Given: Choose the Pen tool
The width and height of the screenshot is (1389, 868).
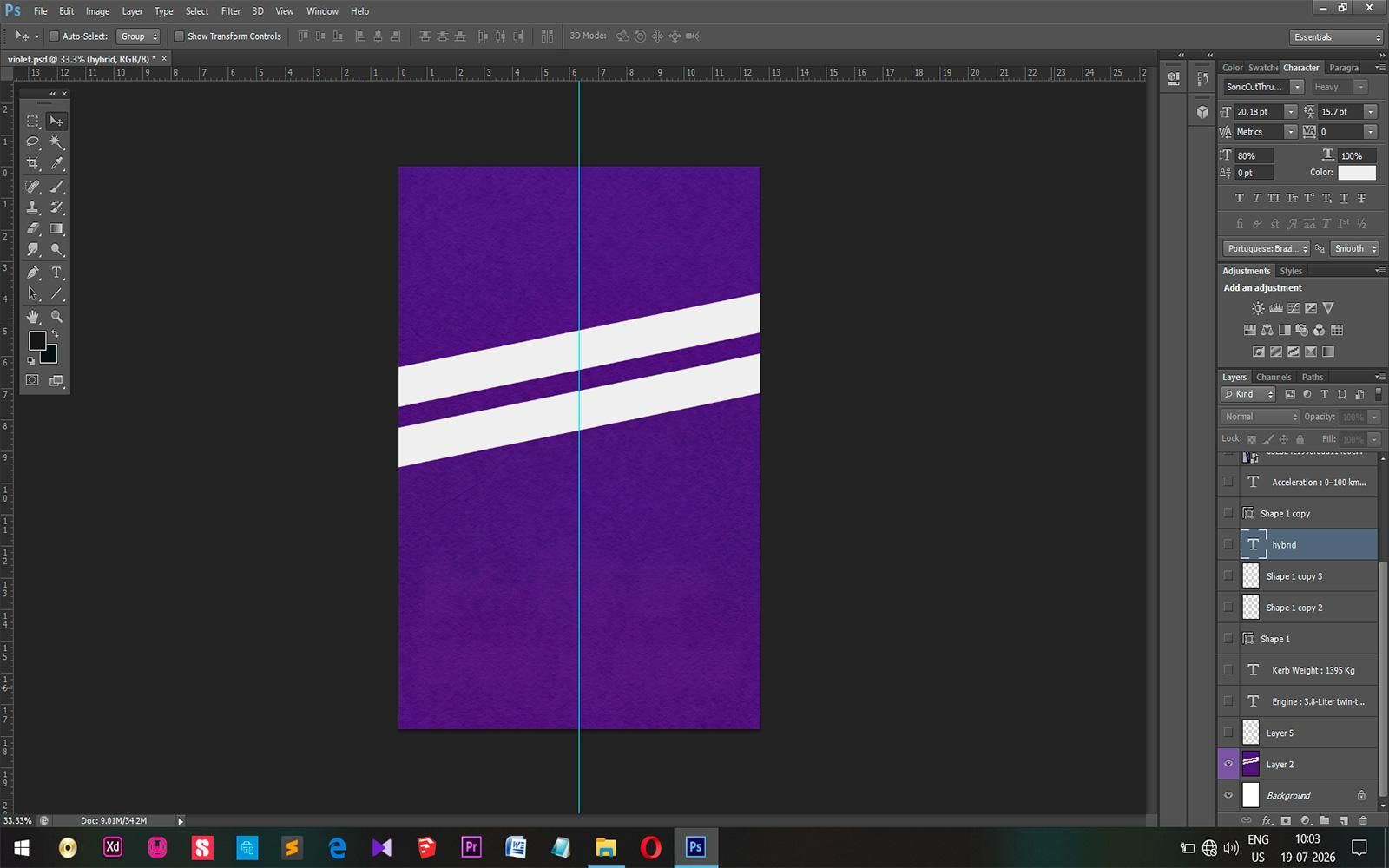Looking at the screenshot, I should point(33,273).
